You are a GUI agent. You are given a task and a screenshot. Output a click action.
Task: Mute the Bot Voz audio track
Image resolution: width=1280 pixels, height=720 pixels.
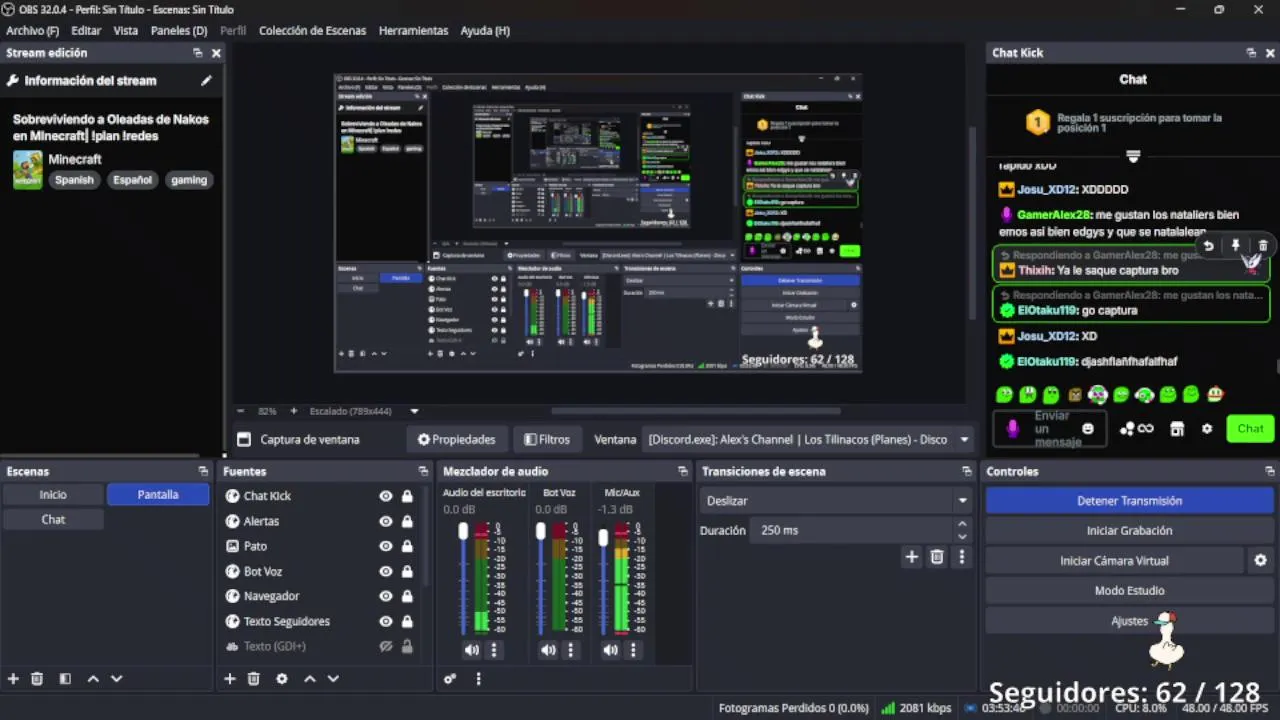tap(548, 650)
